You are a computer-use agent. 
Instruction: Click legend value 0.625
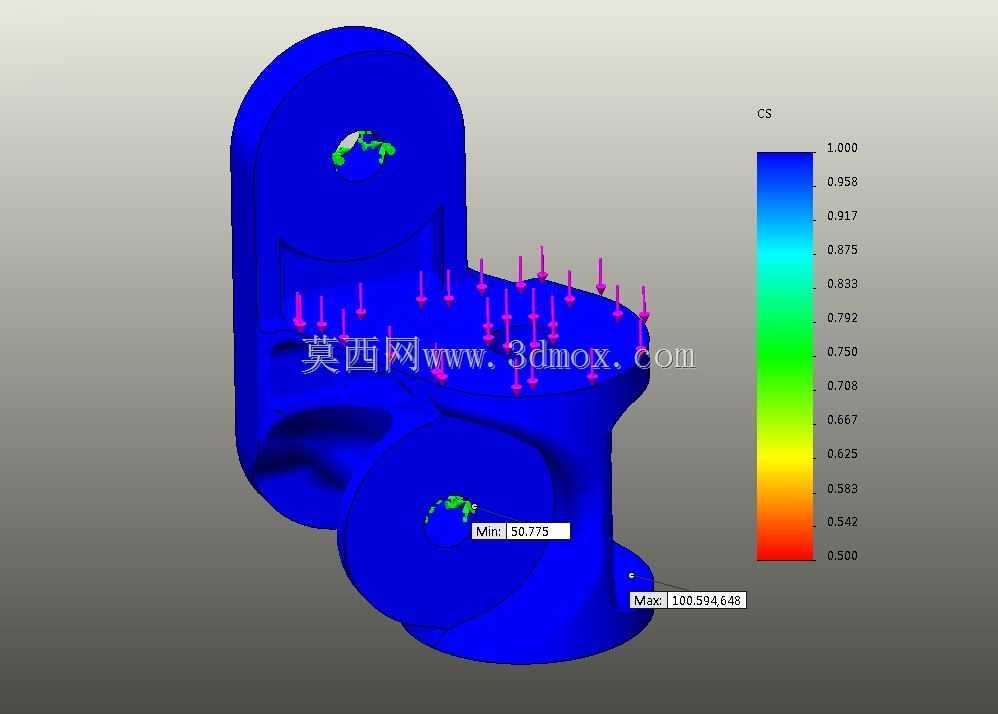(x=842, y=454)
